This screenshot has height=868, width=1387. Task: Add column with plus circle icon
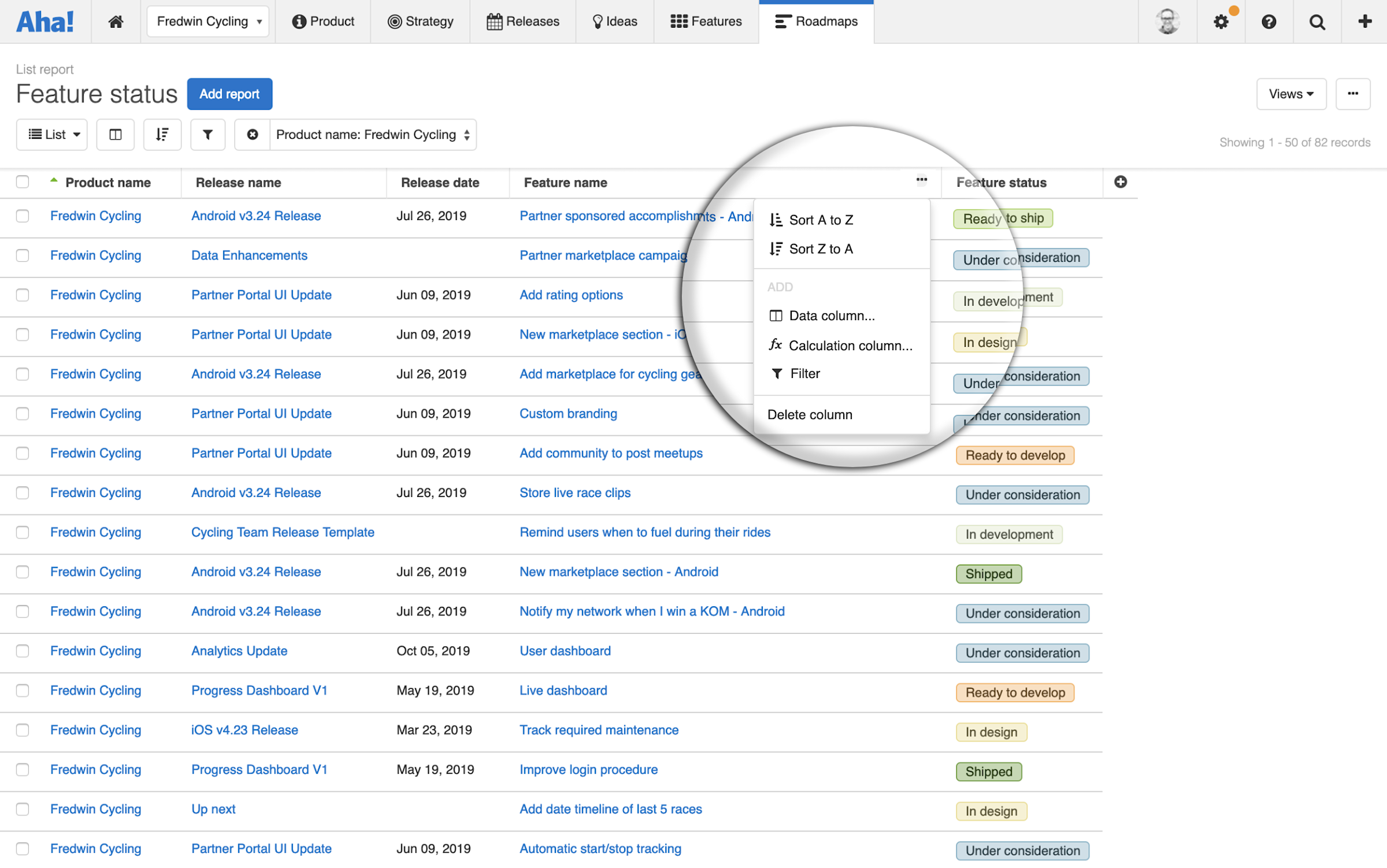click(x=1120, y=182)
